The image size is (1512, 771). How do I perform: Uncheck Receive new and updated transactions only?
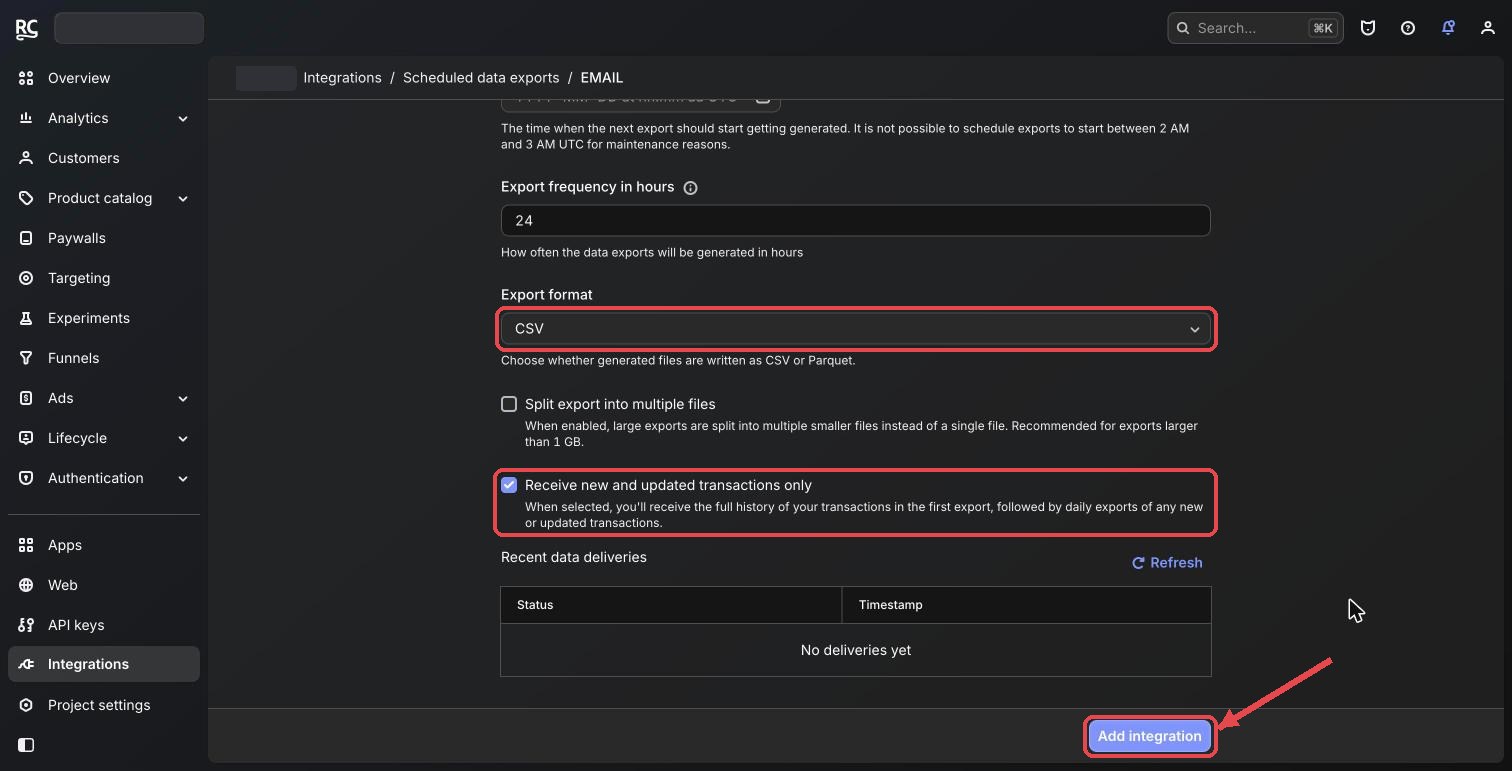(x=509, y=485)
